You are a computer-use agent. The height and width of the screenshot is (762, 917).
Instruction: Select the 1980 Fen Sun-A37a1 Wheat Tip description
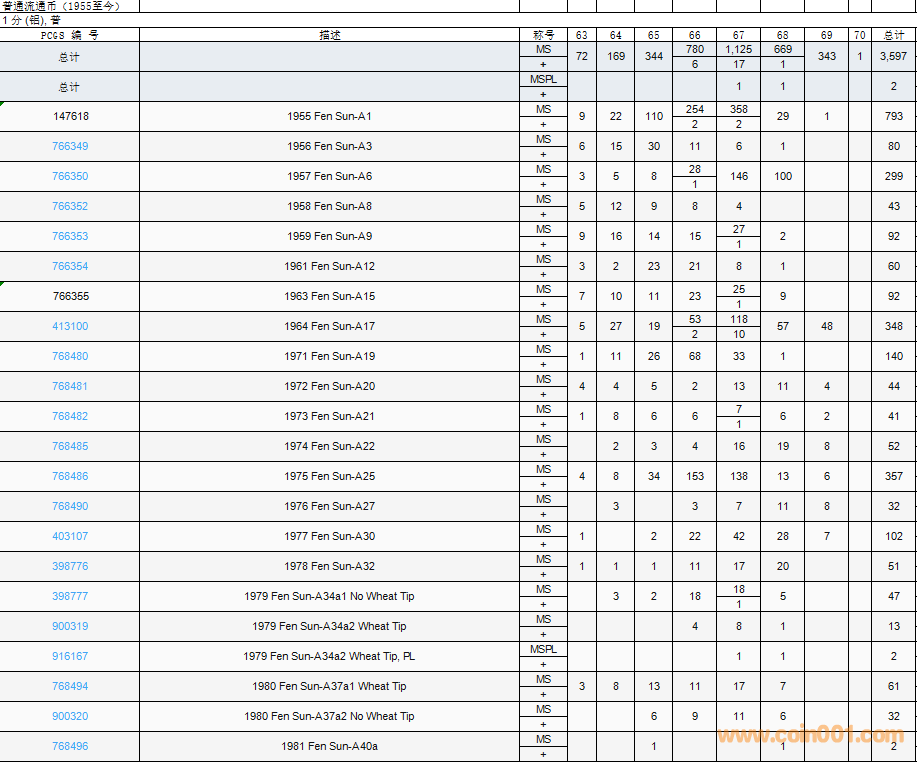[x=329, y=687]
